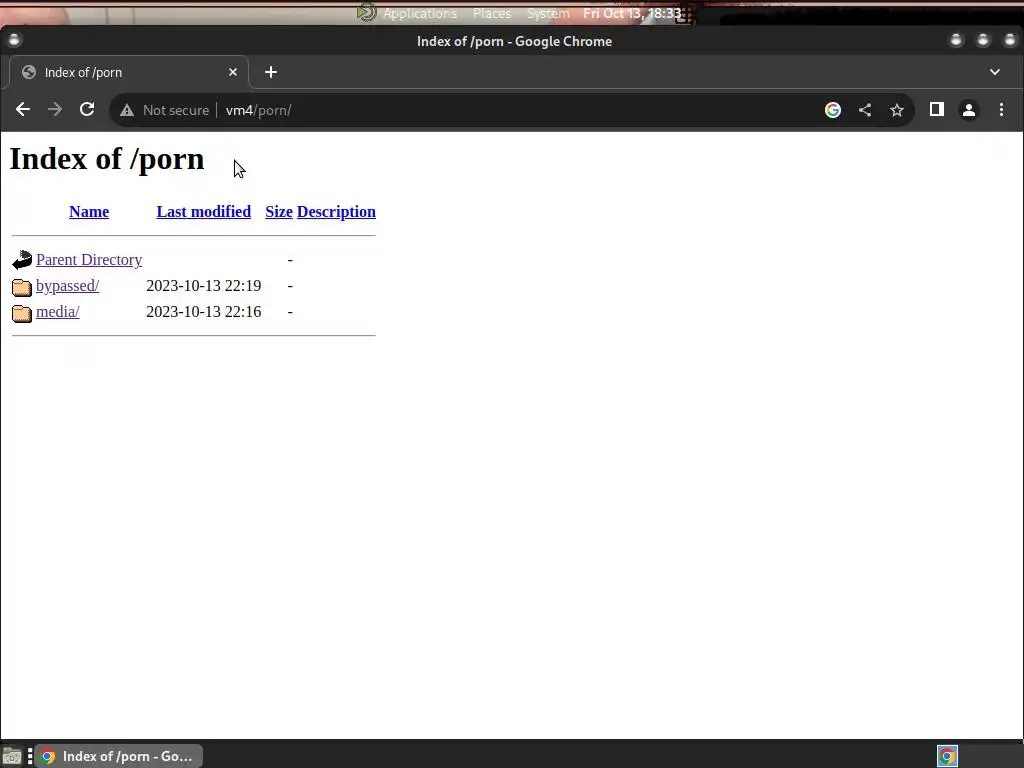Select the Index of /porn tab
Viewport: 1024px width, 768px height.
[x=128, y=72]
